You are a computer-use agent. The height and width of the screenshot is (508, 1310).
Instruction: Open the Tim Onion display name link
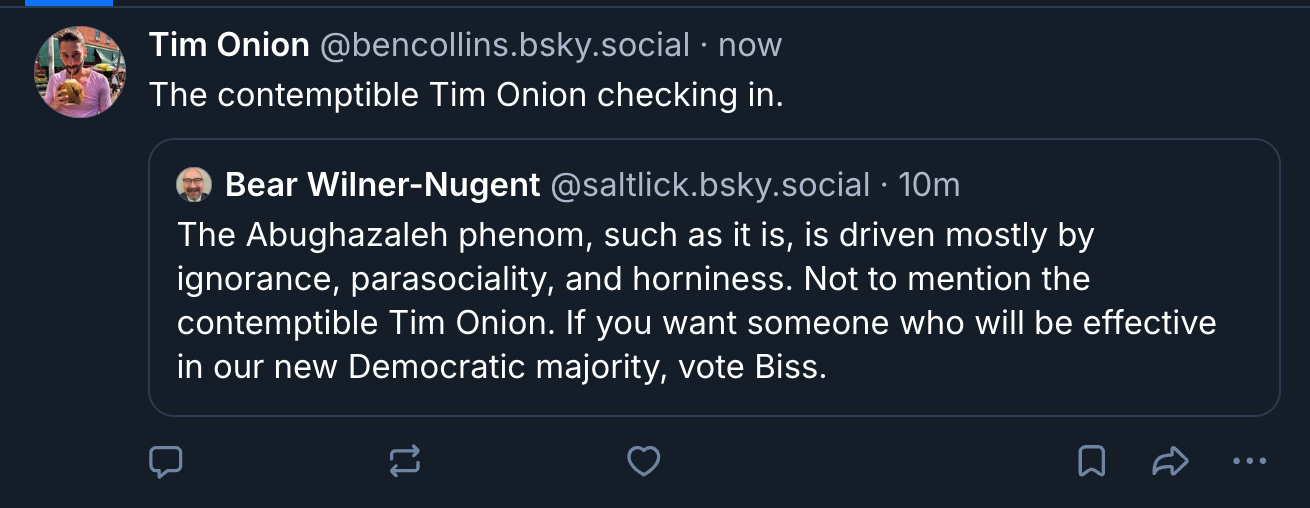coord(229,45)
